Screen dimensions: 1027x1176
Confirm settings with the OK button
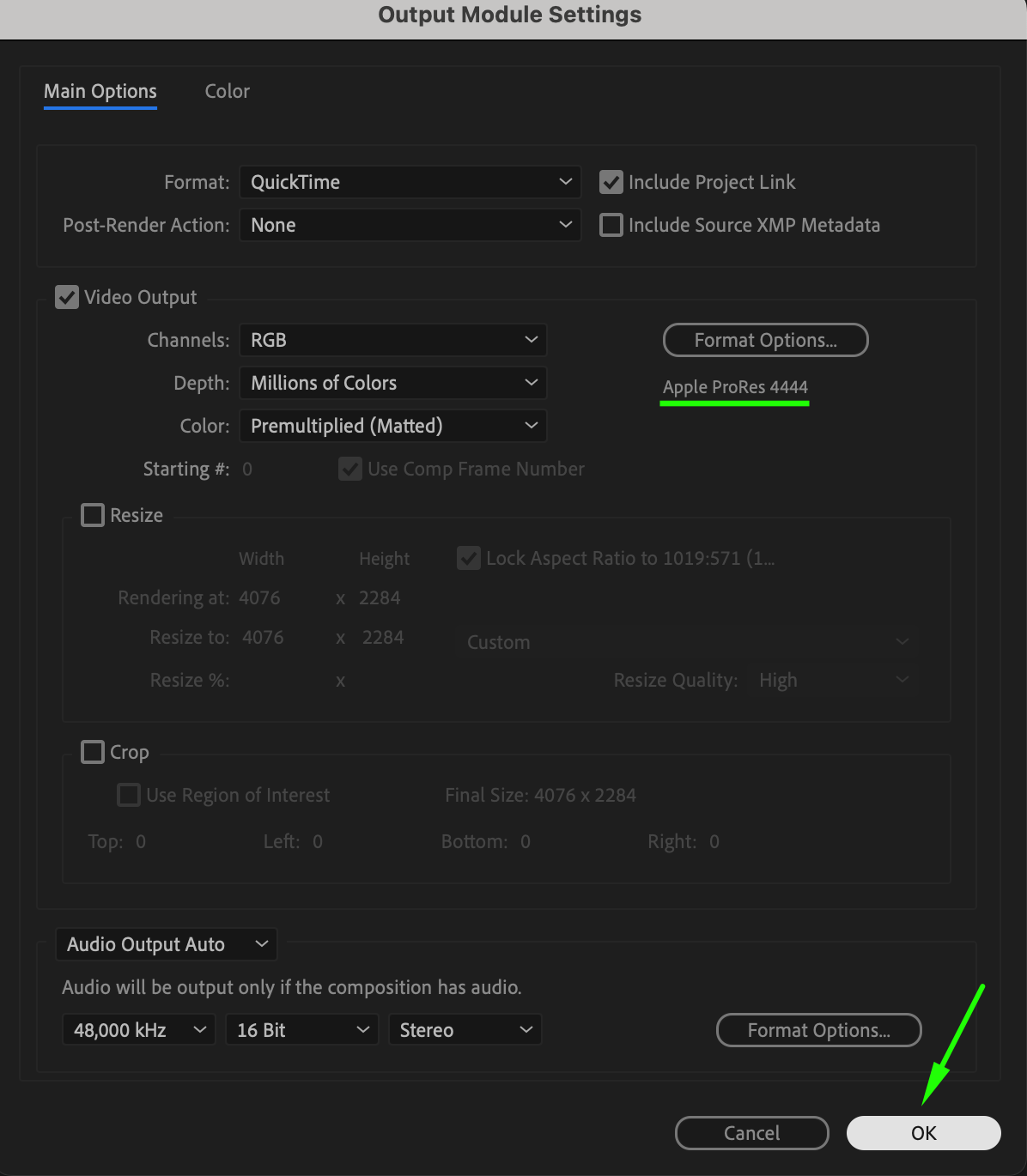(923, 1133)
